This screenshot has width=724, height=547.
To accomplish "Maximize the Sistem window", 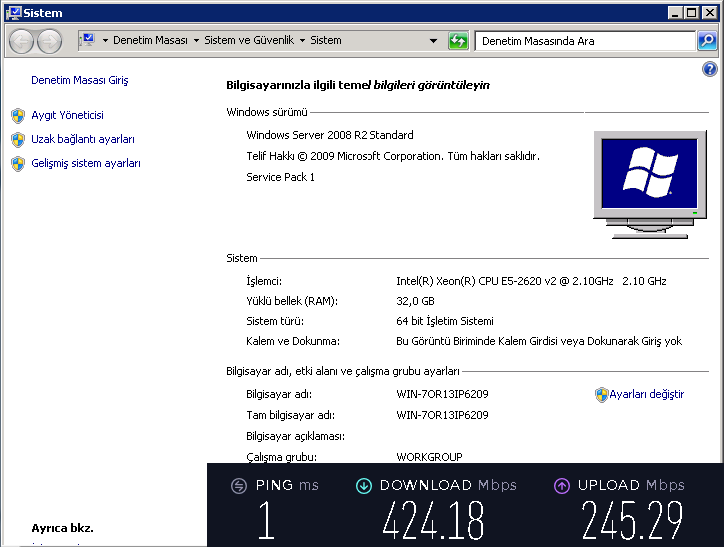I will (x=692, y=13).
